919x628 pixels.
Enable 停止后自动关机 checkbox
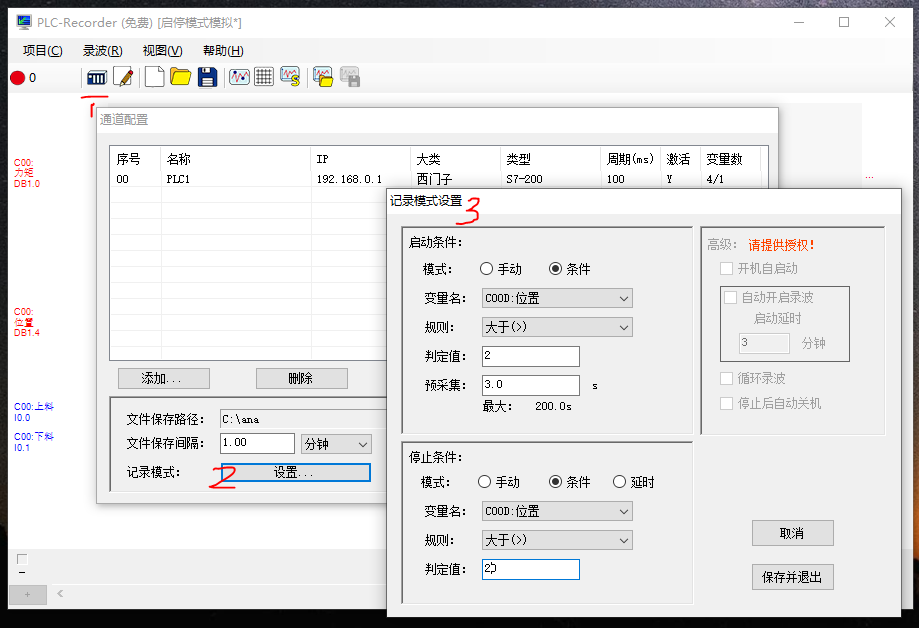(x=726, y=403)
